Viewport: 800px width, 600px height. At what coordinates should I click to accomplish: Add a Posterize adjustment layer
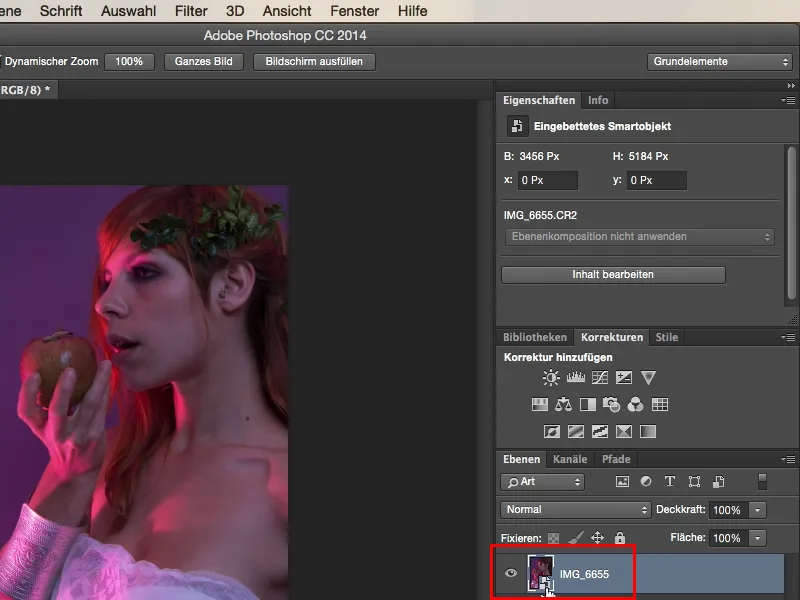coord(576,432)
